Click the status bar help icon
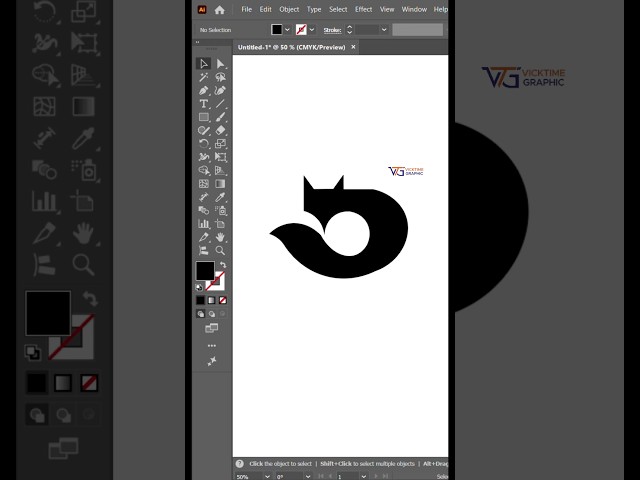 click(x=240, y=464)
